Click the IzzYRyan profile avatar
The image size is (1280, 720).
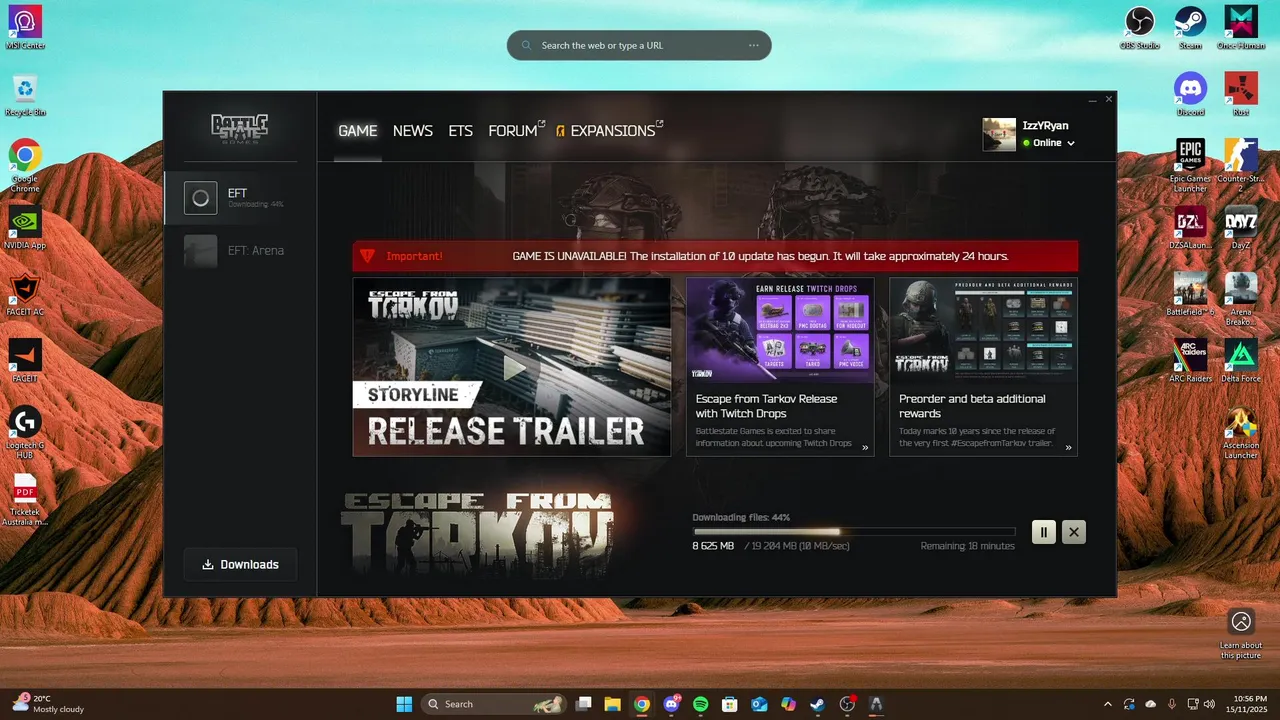point(999,135)
